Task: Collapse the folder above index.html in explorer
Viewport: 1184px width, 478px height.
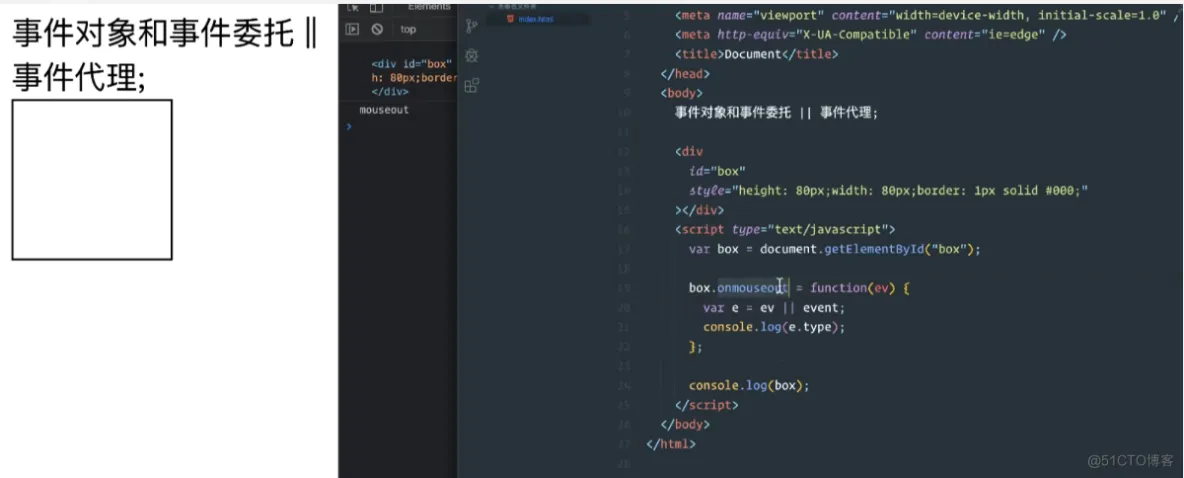Action: pyautogui.click(x=516, y=7)
